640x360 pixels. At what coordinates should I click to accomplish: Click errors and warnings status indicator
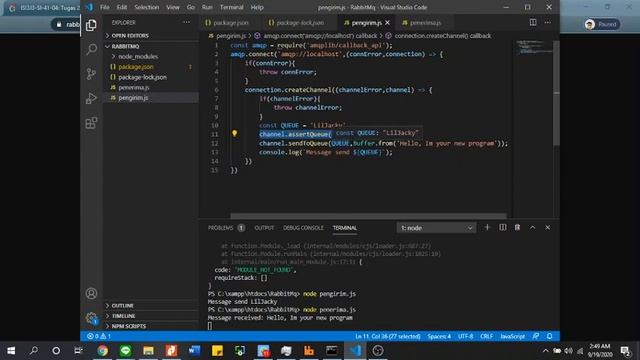(99, 336)
